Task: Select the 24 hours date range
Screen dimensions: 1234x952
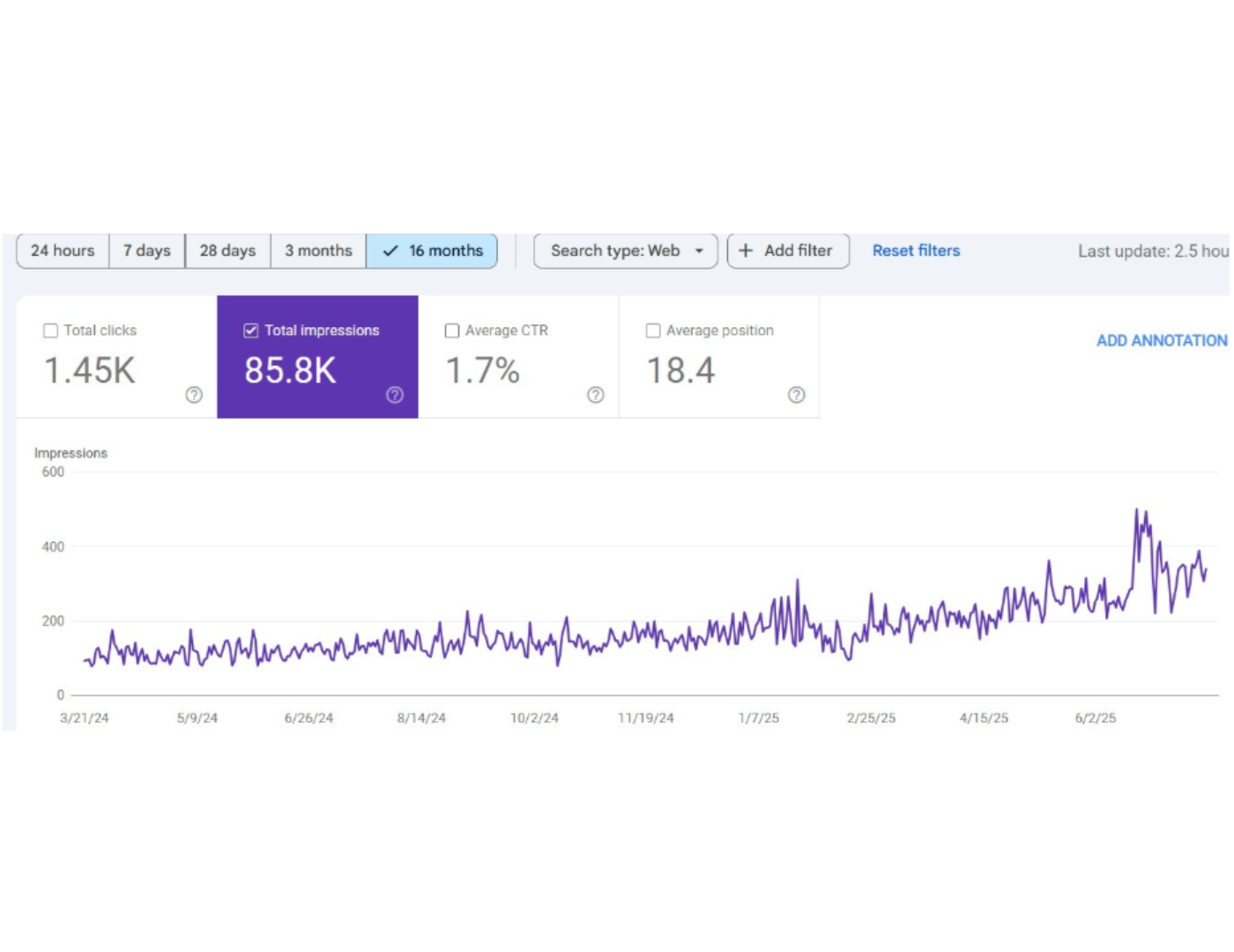Action: [x=63, y=250]
